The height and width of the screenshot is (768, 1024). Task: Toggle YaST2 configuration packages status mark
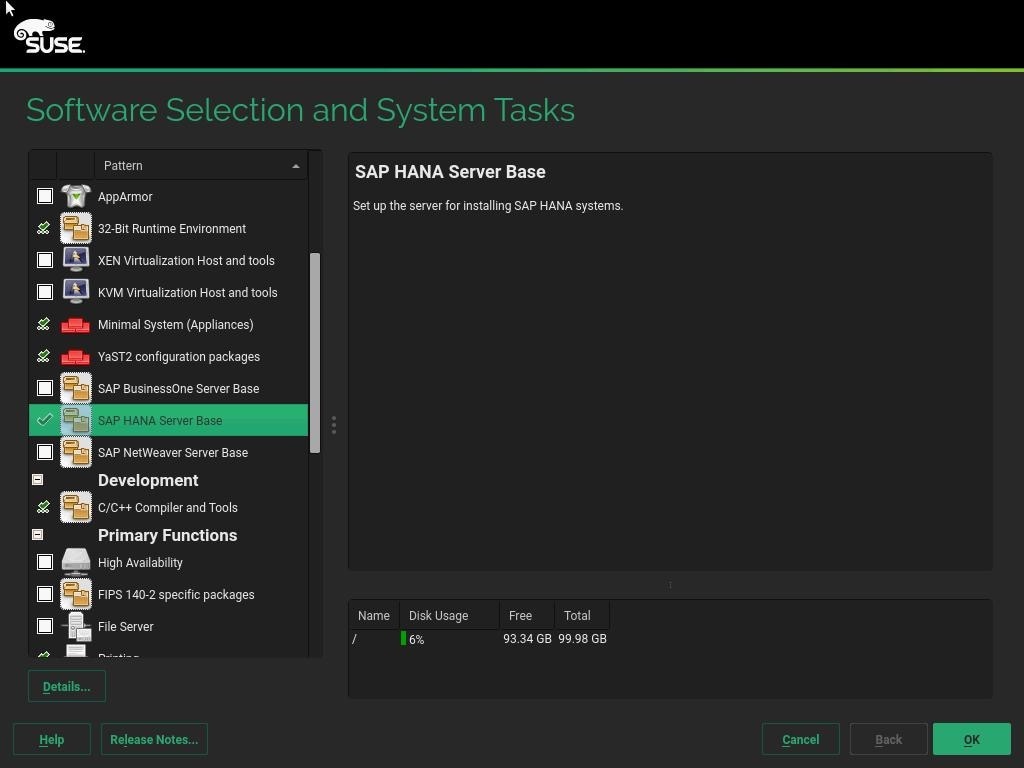coord(44,356)
